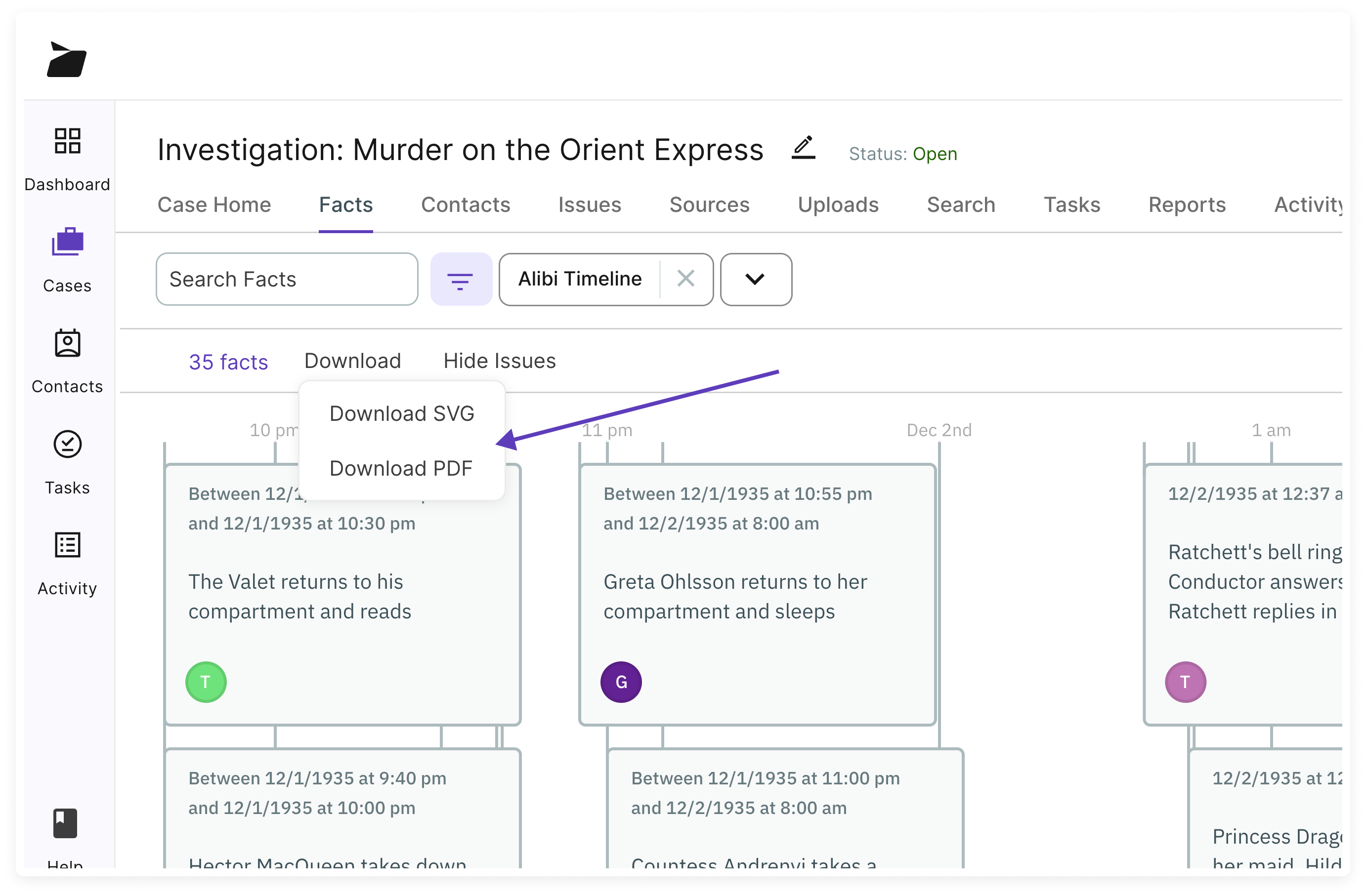Open the Alibi Timeline view selector
This screenshot has height=896, width=1366.
point(580,280)
